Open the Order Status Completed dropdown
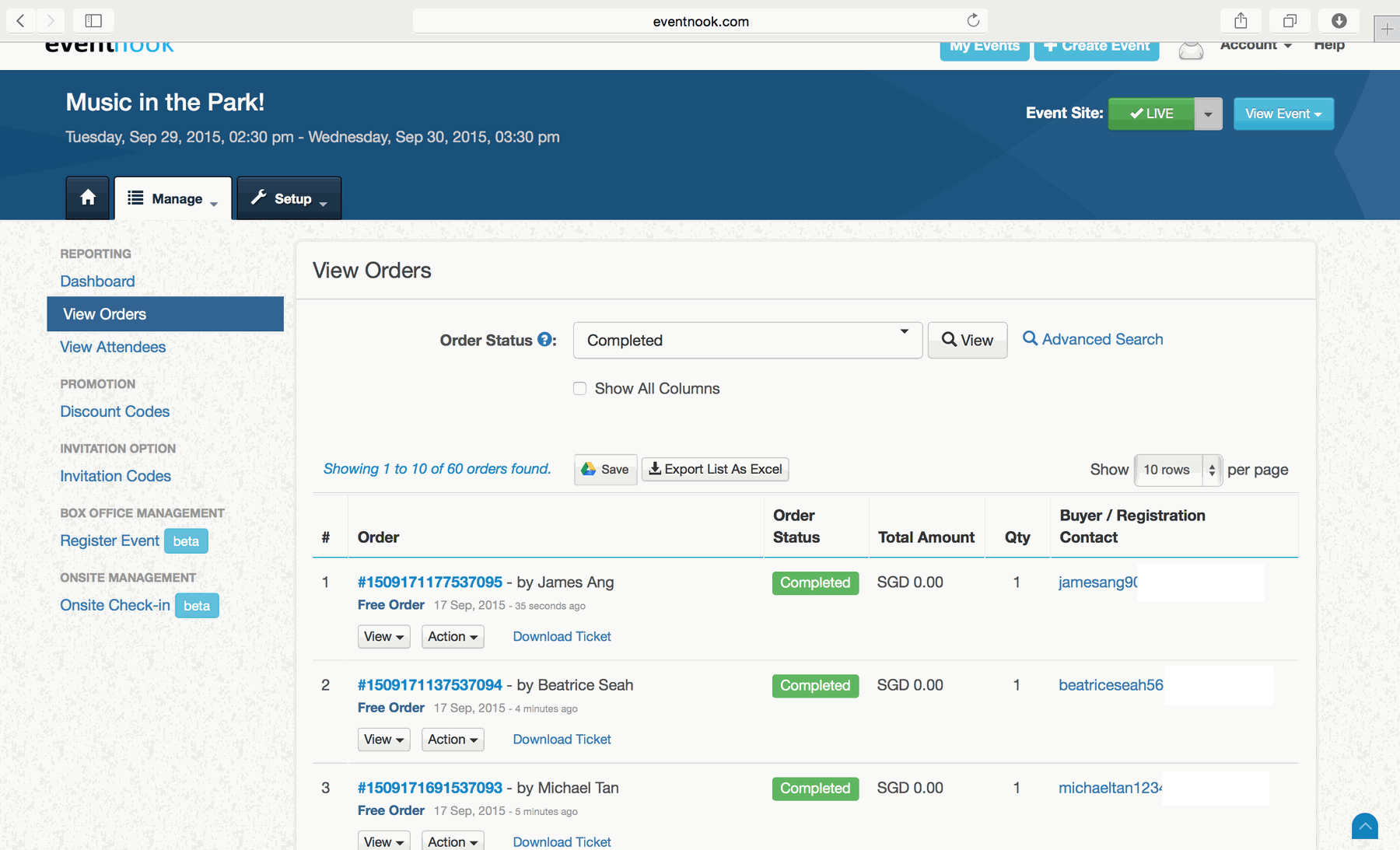The width and height of the screenshot is (1400, 850). click(x=747, y=340)
